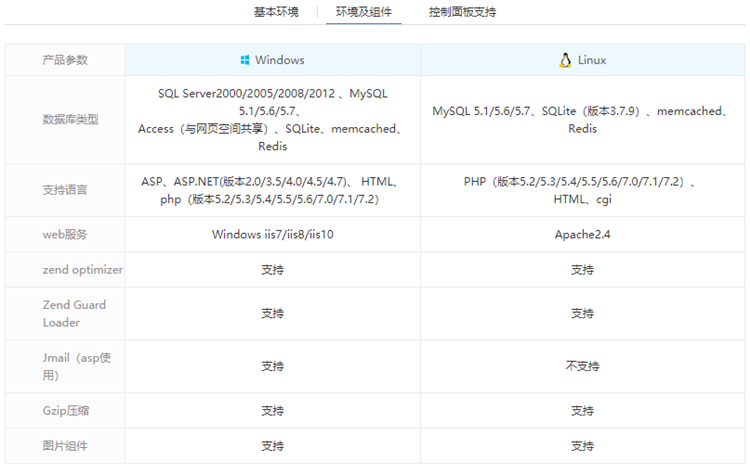Image resolution: width=750 pixels, height=473 pixels.
Task: Click the 图片组件 row label
Action: [x=65, y=446]
